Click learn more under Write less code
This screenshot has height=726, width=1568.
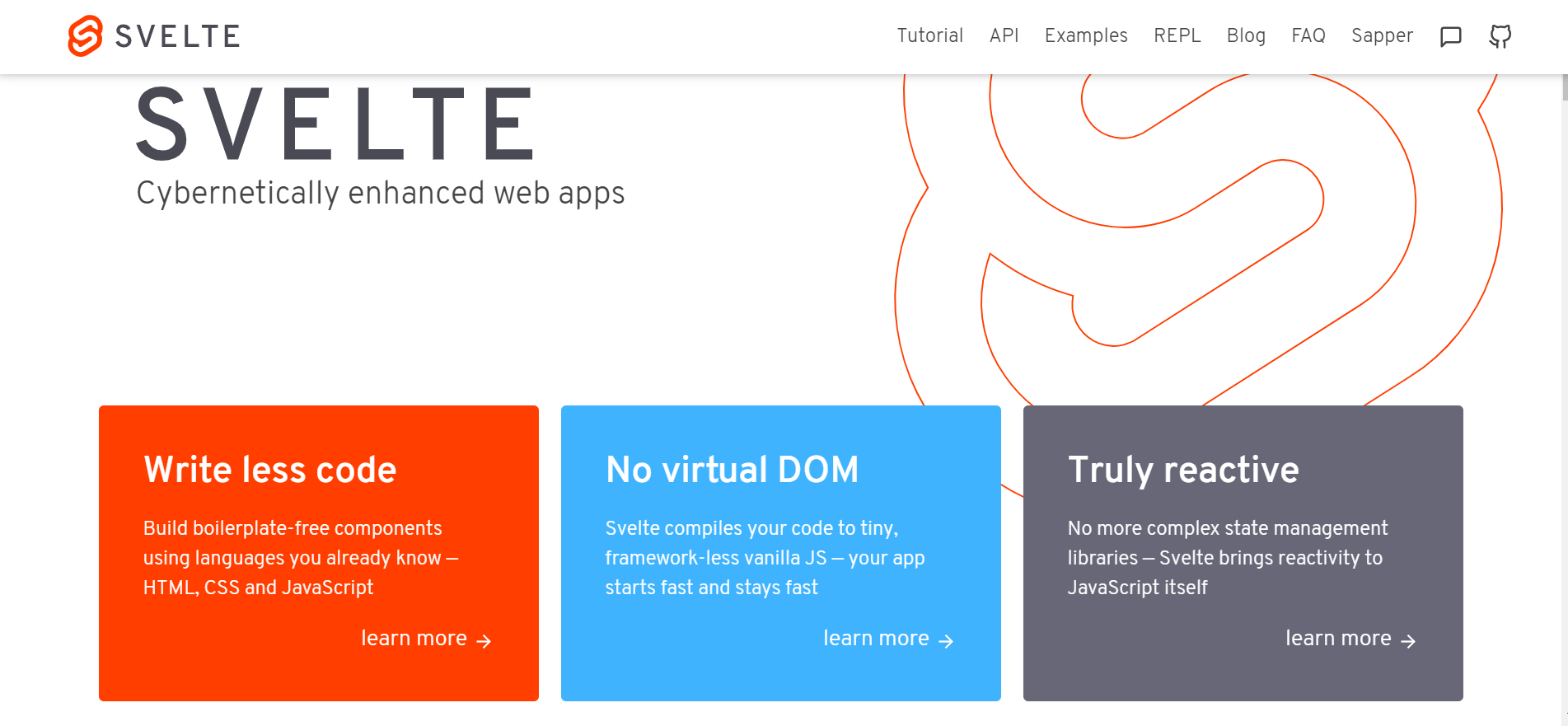click(x=414, y=638)
